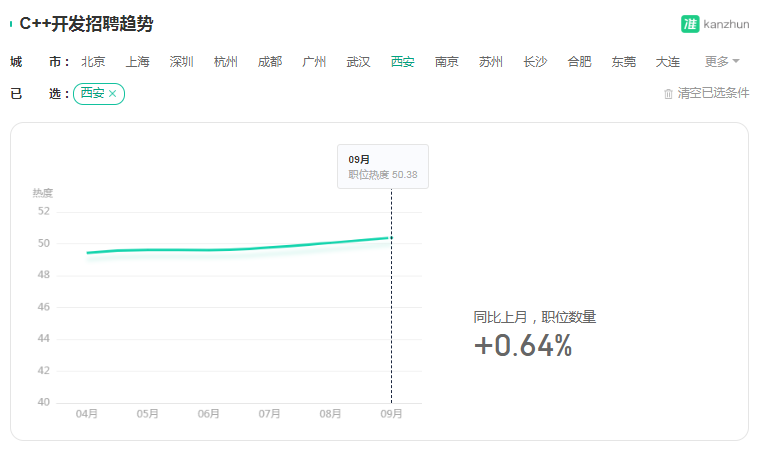Remove the 西安 selected filter tag
This screenshot has width=760, height=456.
click(112, 94)
